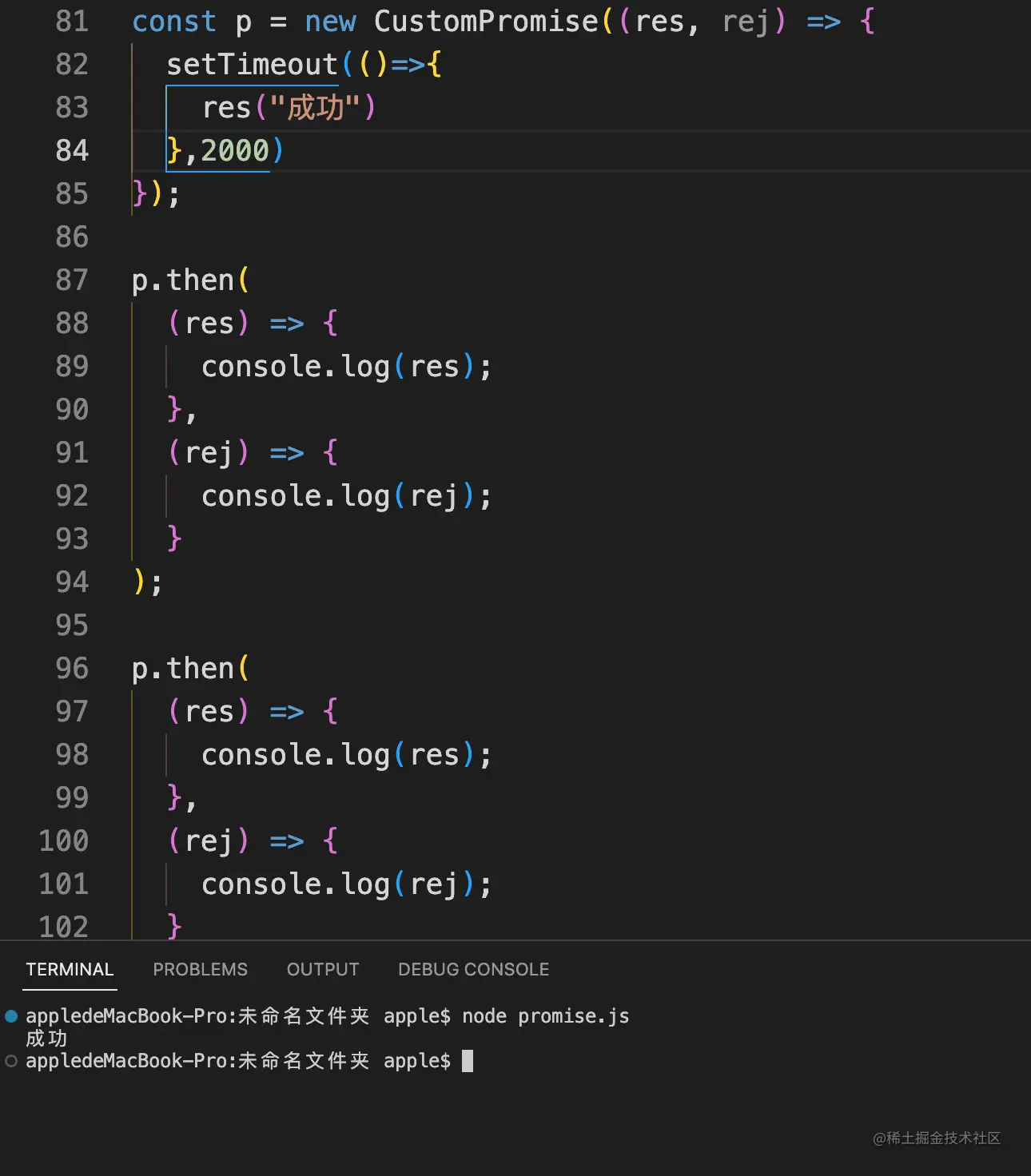This screenshot has width=1031, height=1176.
Task: Click line number 81 in gutter
Action: pyautogui.click(x=72, y=21)
